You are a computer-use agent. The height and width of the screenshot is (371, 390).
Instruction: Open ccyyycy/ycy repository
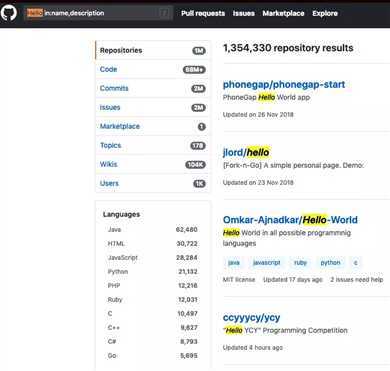[251, 318]
